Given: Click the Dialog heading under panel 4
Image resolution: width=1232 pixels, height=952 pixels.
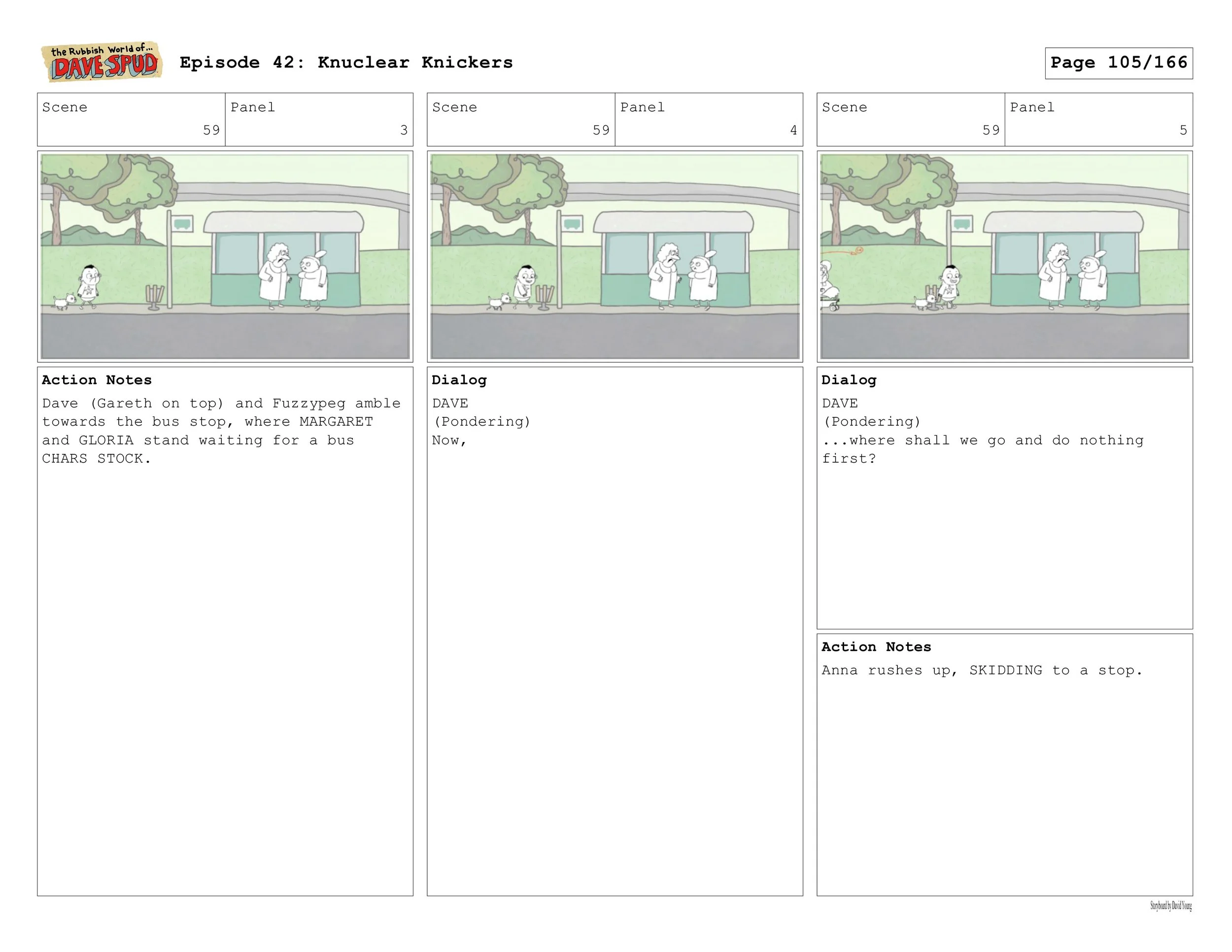Looking at the screenshot, I should pyautogui.click(x=459, y=380).
